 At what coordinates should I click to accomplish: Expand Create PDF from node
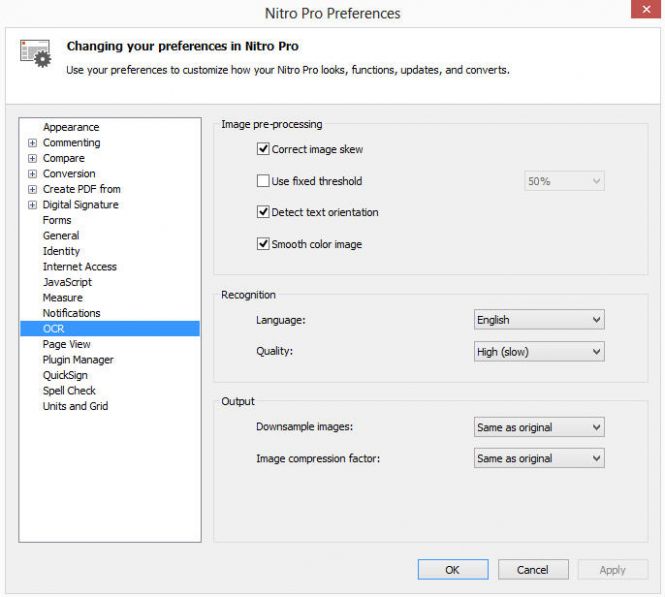click(x=32, y=189)
